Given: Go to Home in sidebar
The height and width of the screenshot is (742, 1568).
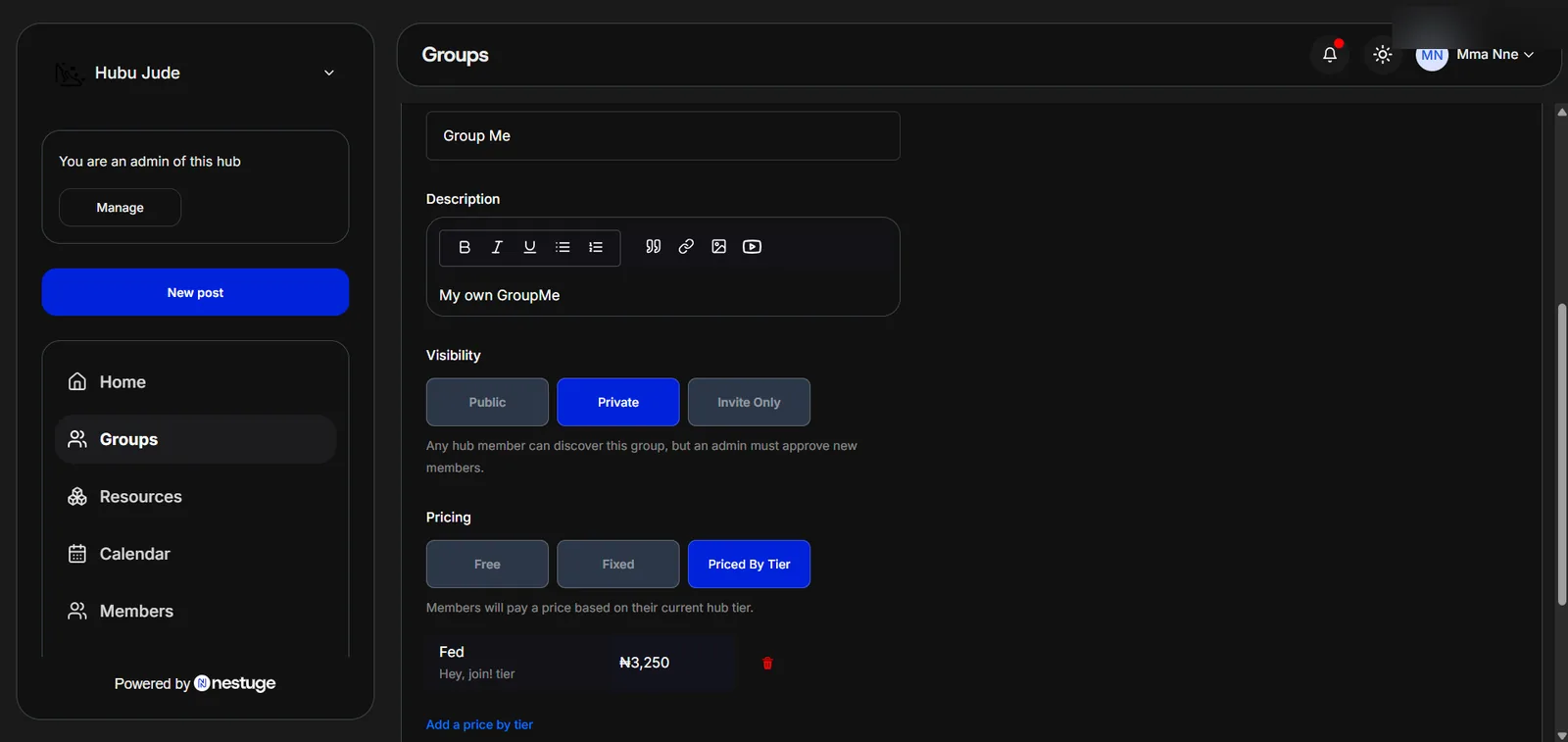Looking at the screenshot, I should click(x=195, y=382).
